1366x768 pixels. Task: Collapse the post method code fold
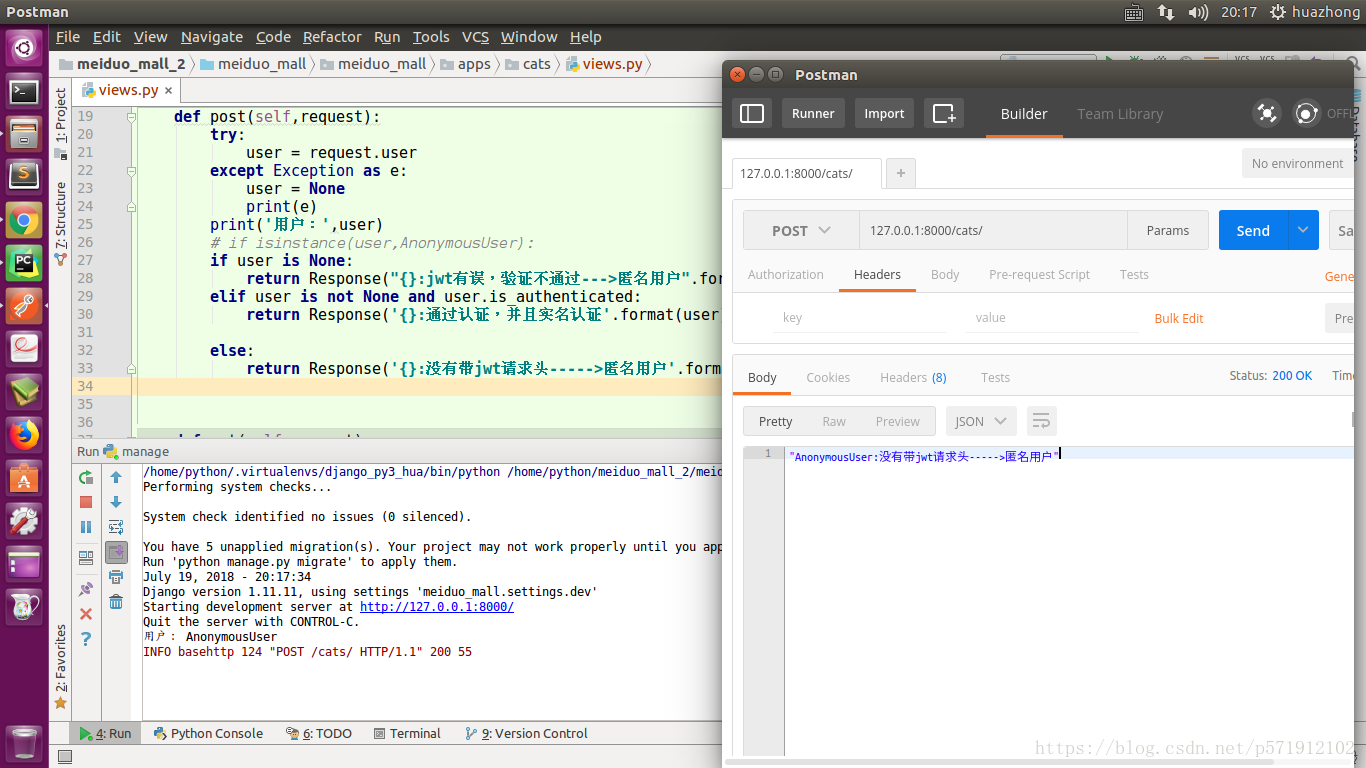click(x=131, y=116)
